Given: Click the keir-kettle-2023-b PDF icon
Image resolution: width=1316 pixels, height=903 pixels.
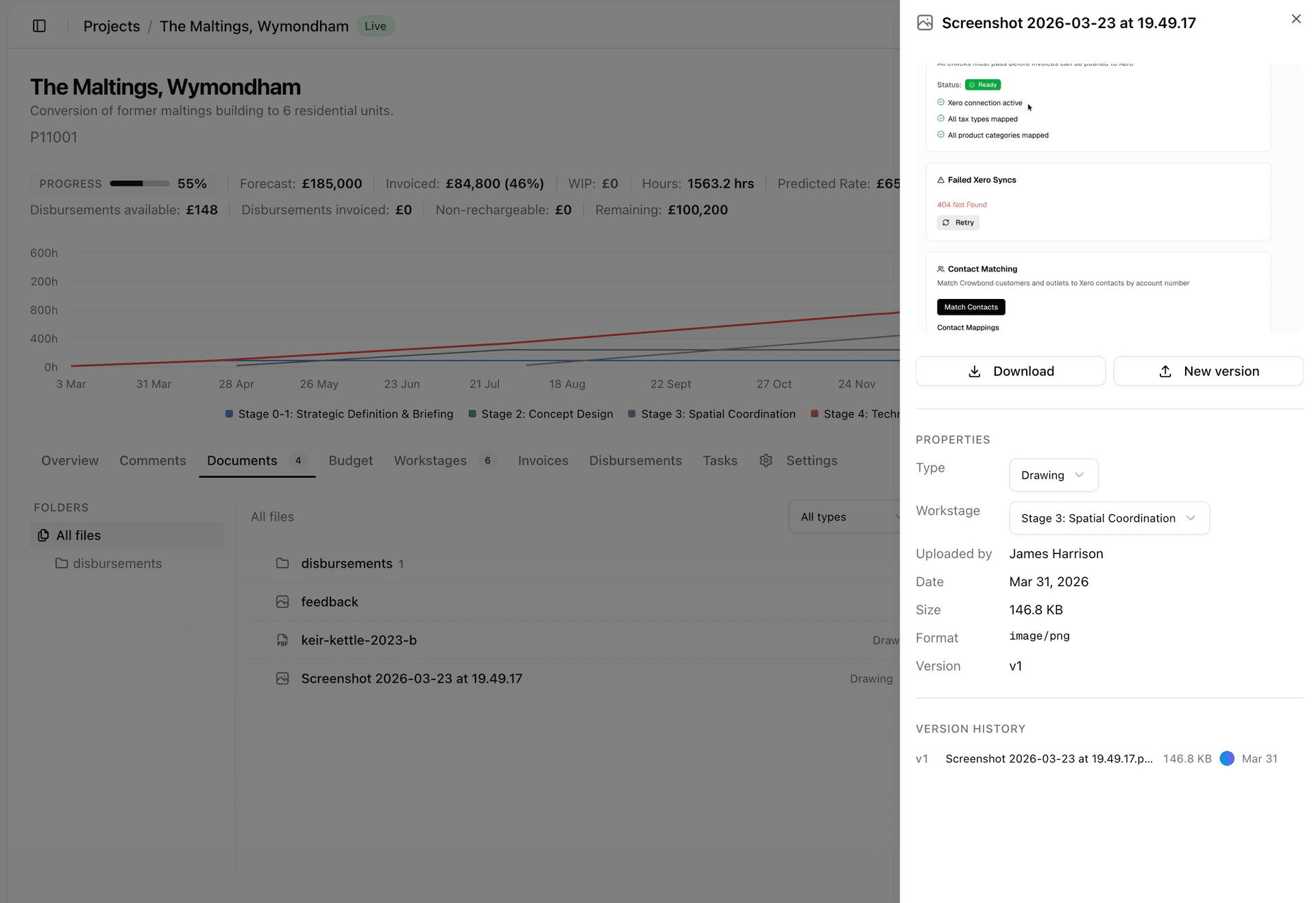Looking at the screenshot, I should pos(282,640).
